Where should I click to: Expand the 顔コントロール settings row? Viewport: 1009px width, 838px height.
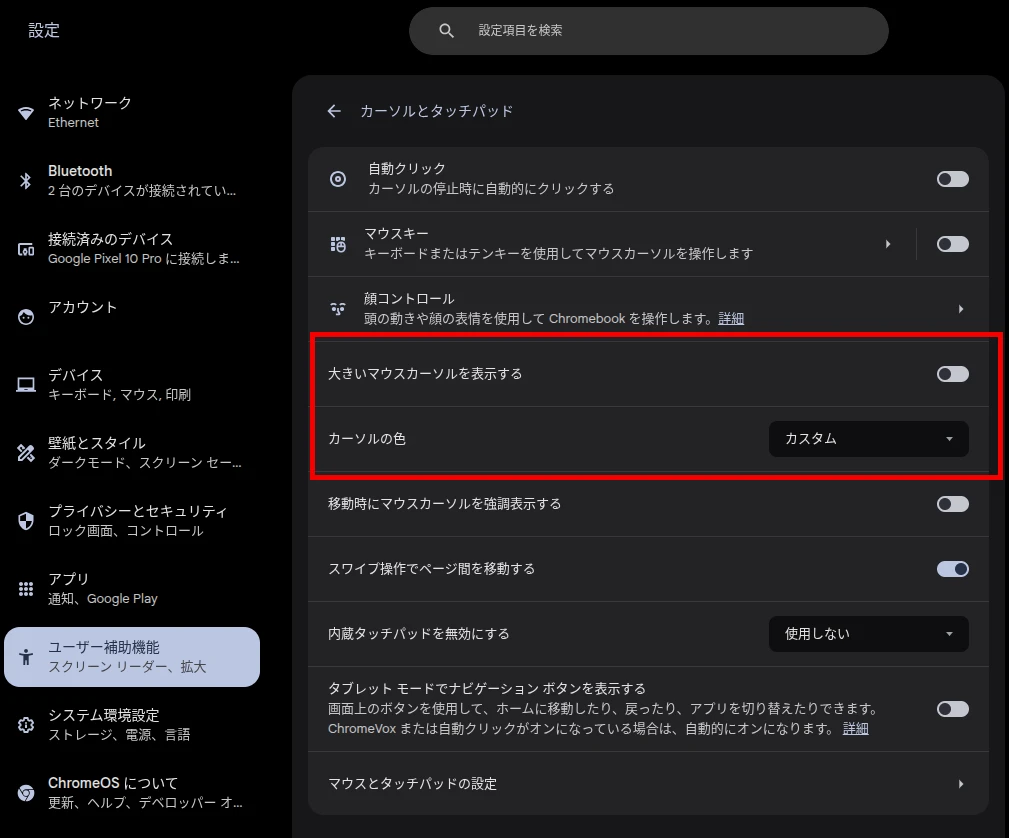tap(959, 307)
